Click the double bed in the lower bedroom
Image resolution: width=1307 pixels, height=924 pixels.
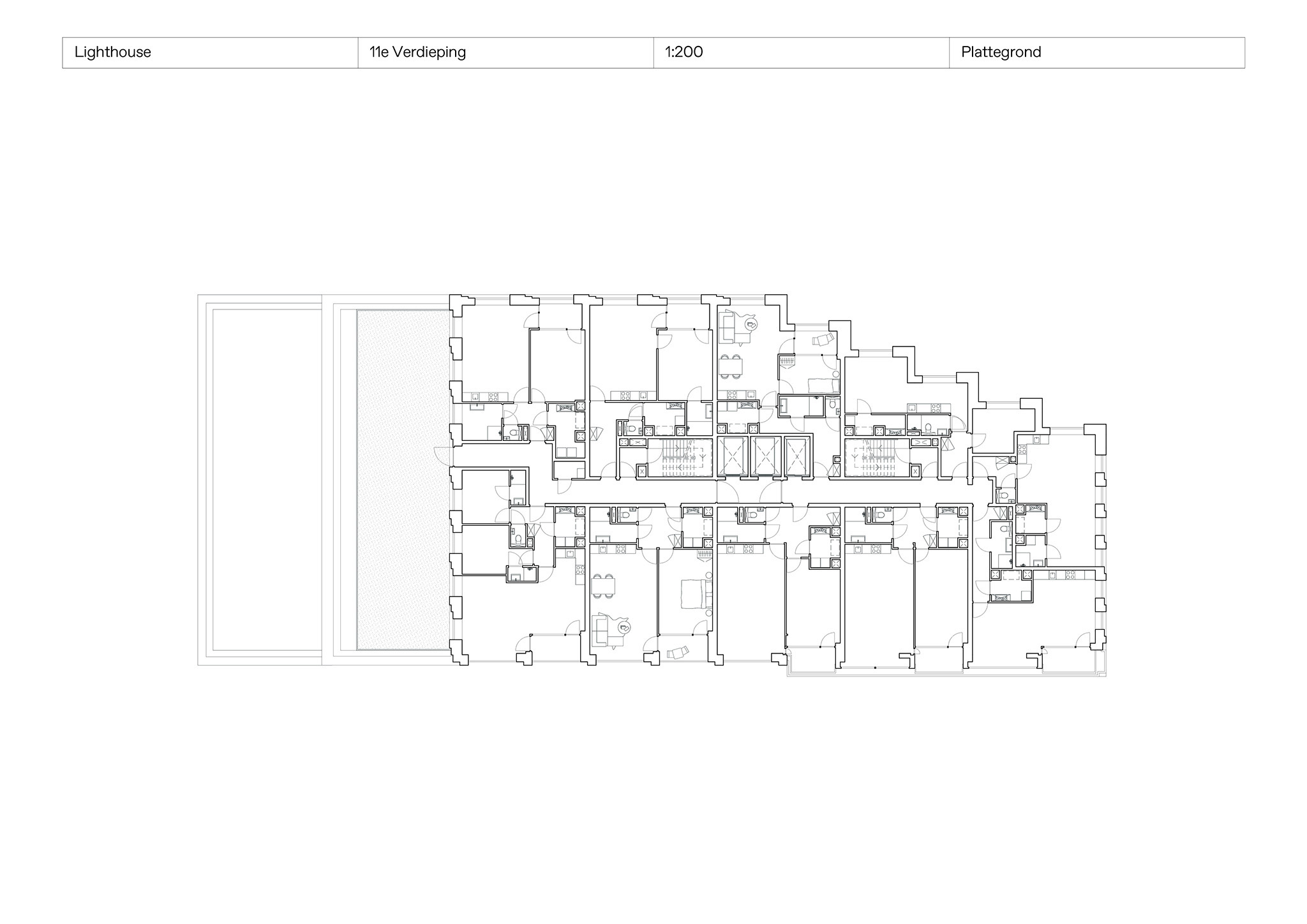point(696,593)
